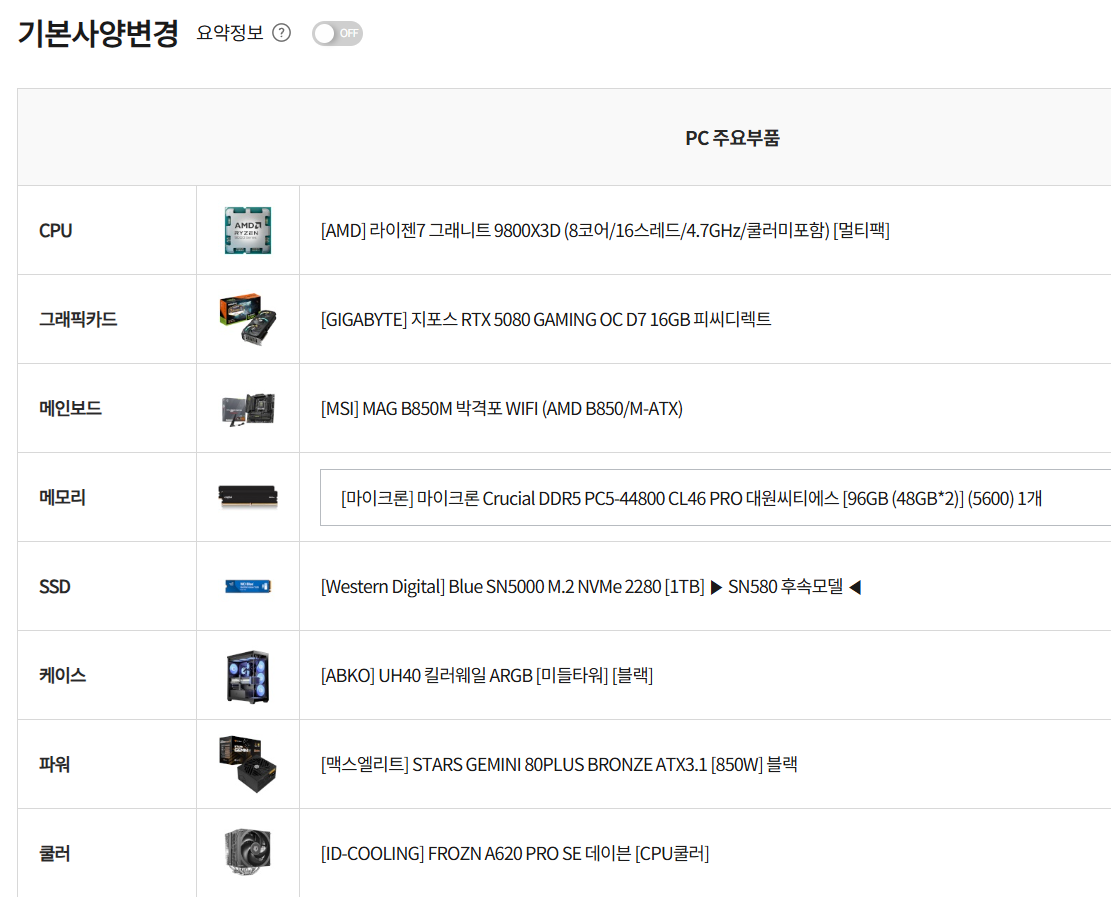This screenshot has width=1111, height=897.
Task: Open the 메모리 selection dropdown
Action: [x=714, y=497]
